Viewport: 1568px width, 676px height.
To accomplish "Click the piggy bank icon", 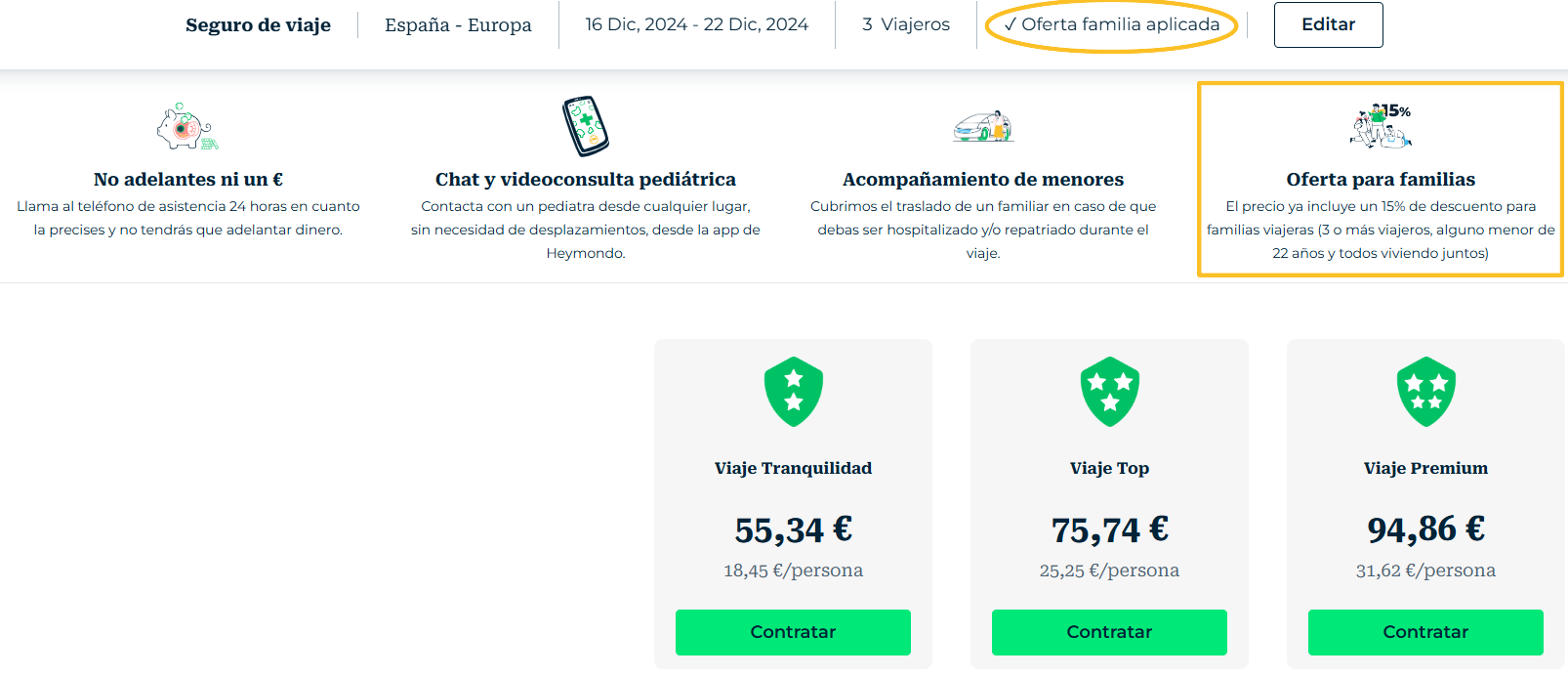I will point(186,127).
